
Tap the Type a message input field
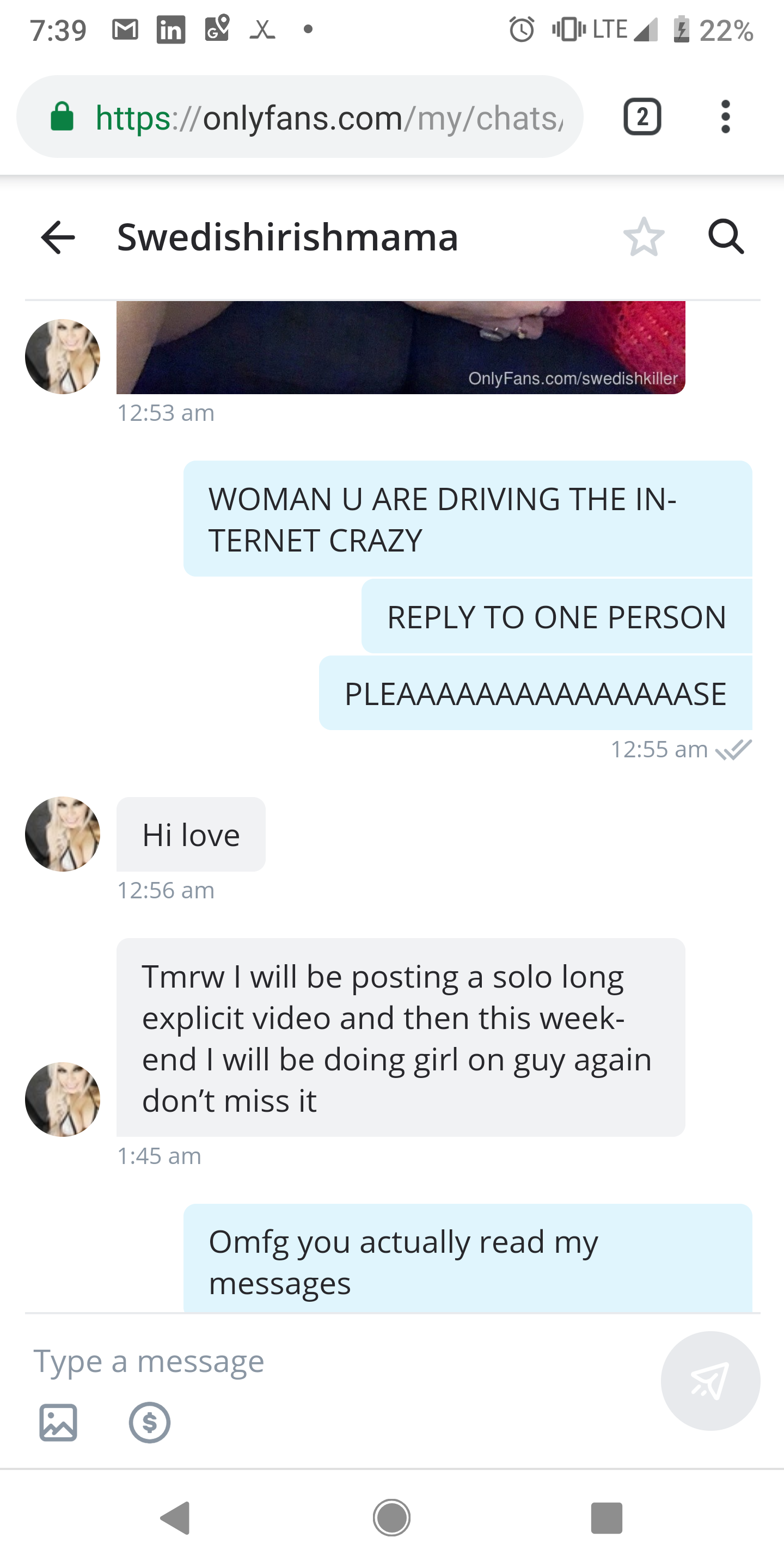[149, 1362]
